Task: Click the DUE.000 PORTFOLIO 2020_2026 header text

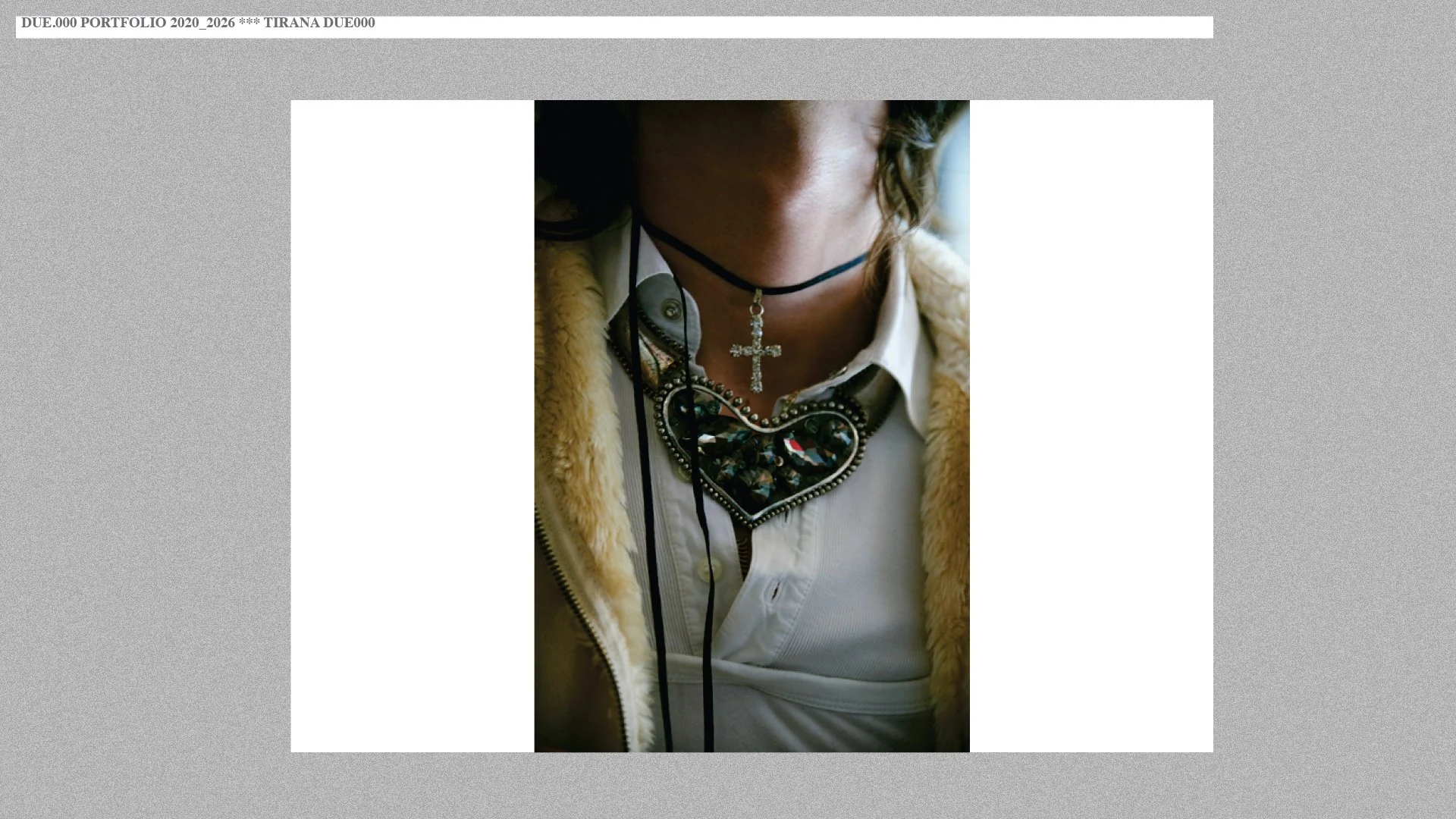Action: (127, 23)
